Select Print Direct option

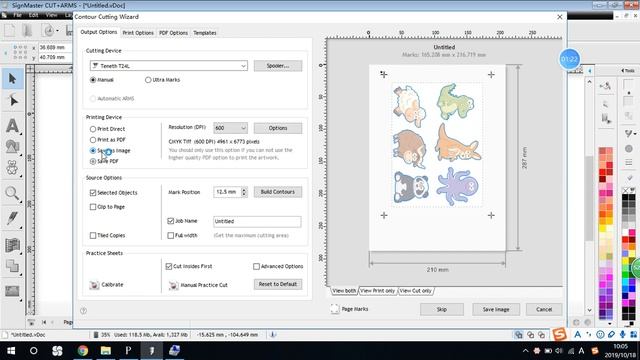tap(93, 129)
